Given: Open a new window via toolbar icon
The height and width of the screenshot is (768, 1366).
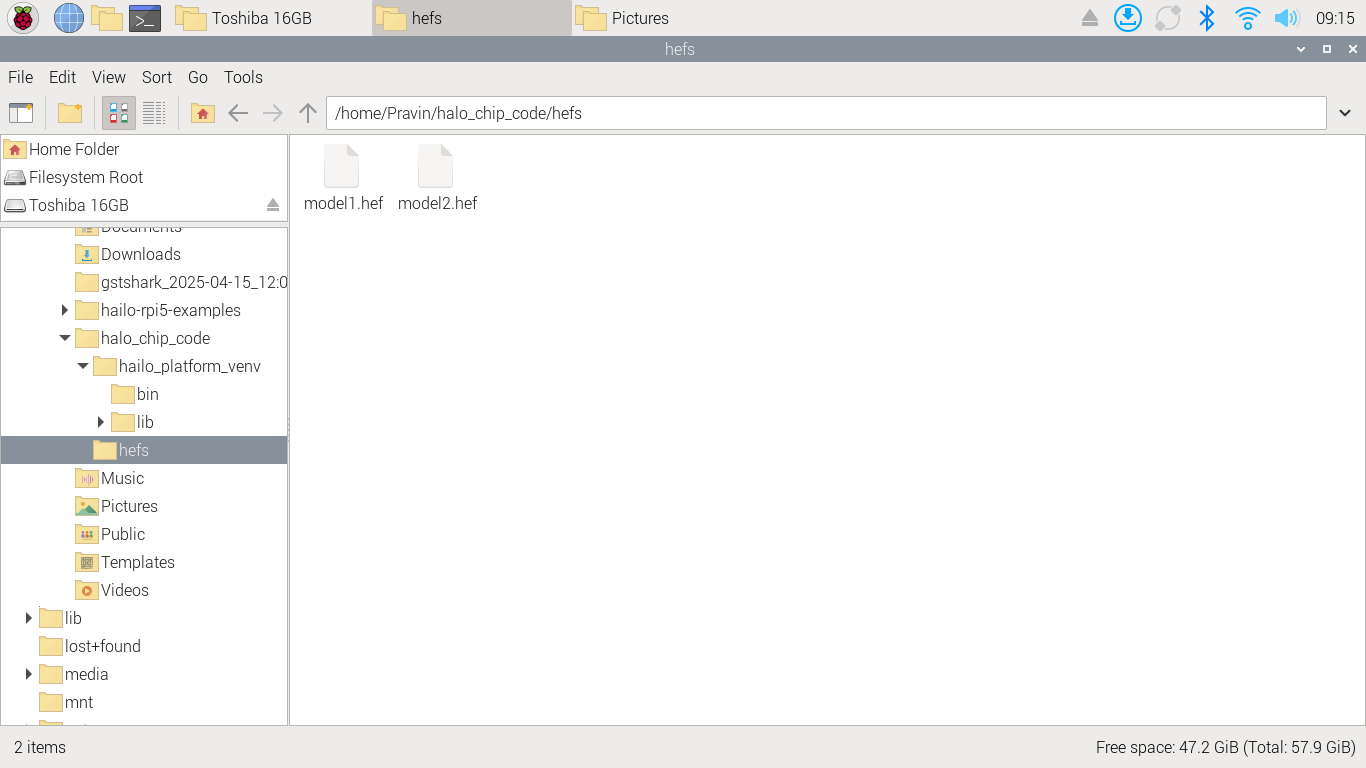Looking at the screenshot, I should (x=21, y=113).
